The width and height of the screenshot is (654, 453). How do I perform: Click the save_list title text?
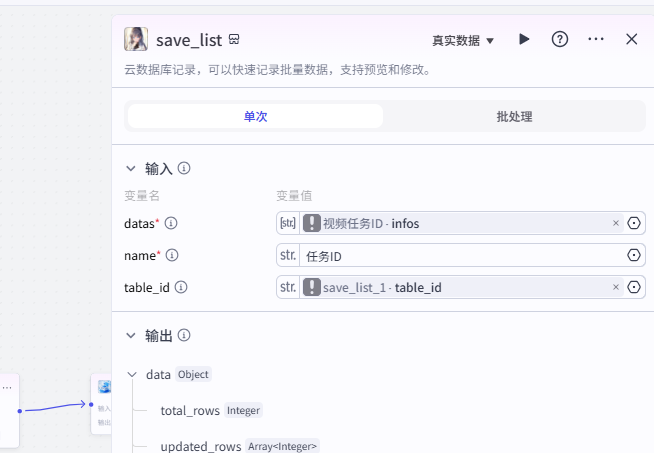(x=189, y=40)
